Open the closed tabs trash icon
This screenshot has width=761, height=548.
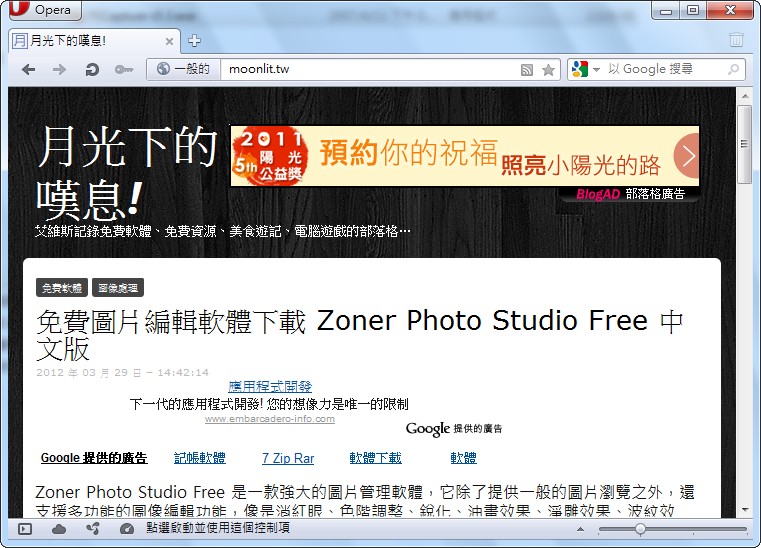(736, 41)
